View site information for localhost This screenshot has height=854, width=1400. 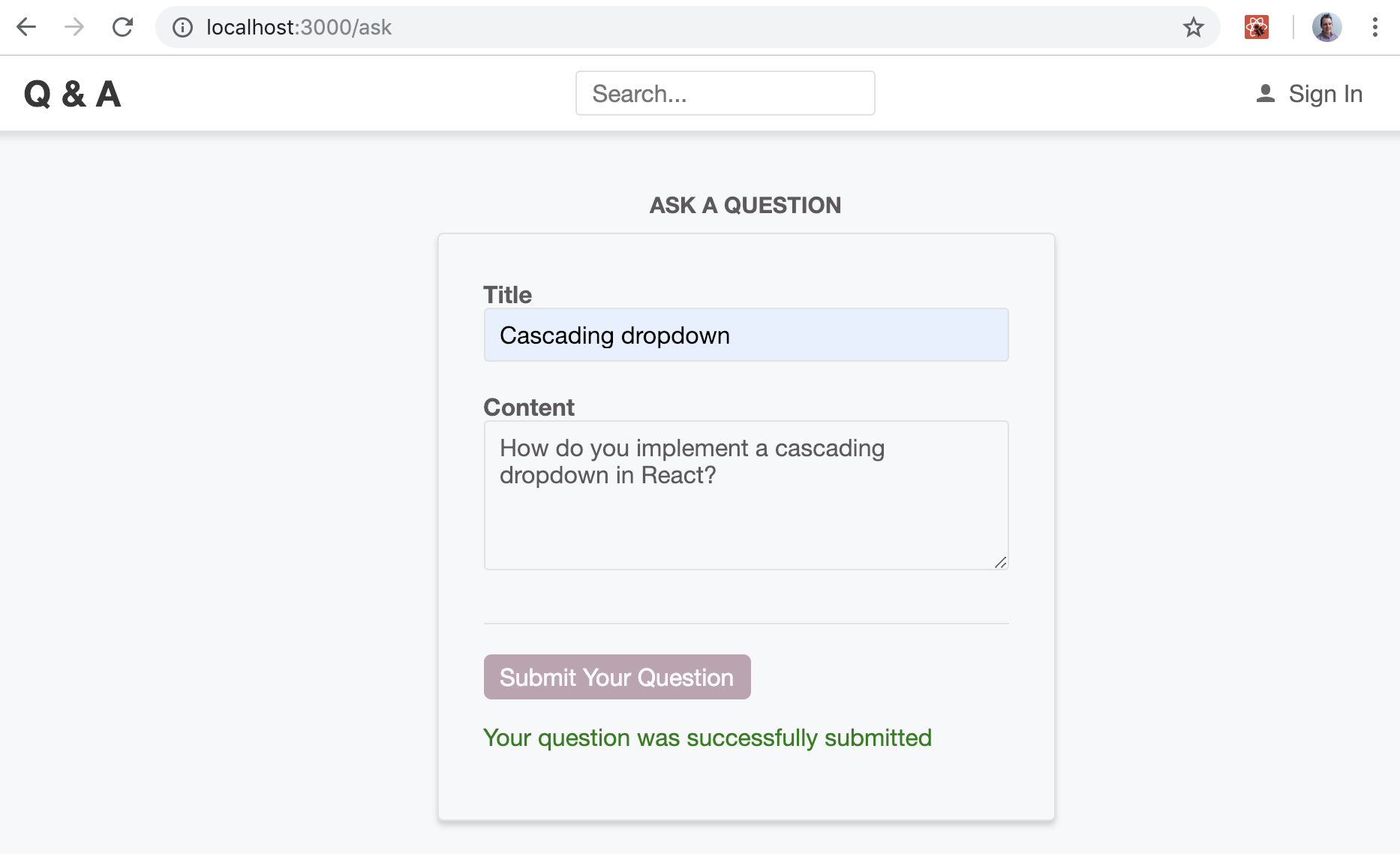point(182,28)
